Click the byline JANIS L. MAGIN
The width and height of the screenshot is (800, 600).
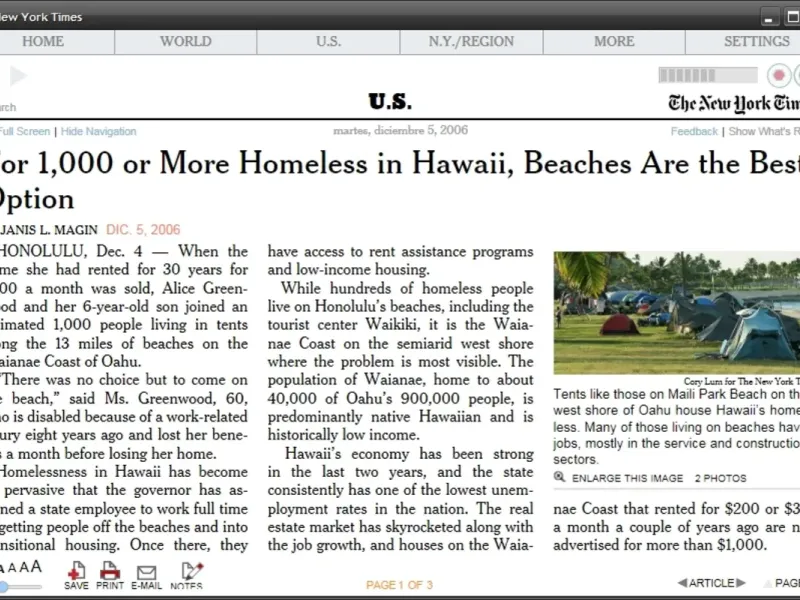coord(49,230)
